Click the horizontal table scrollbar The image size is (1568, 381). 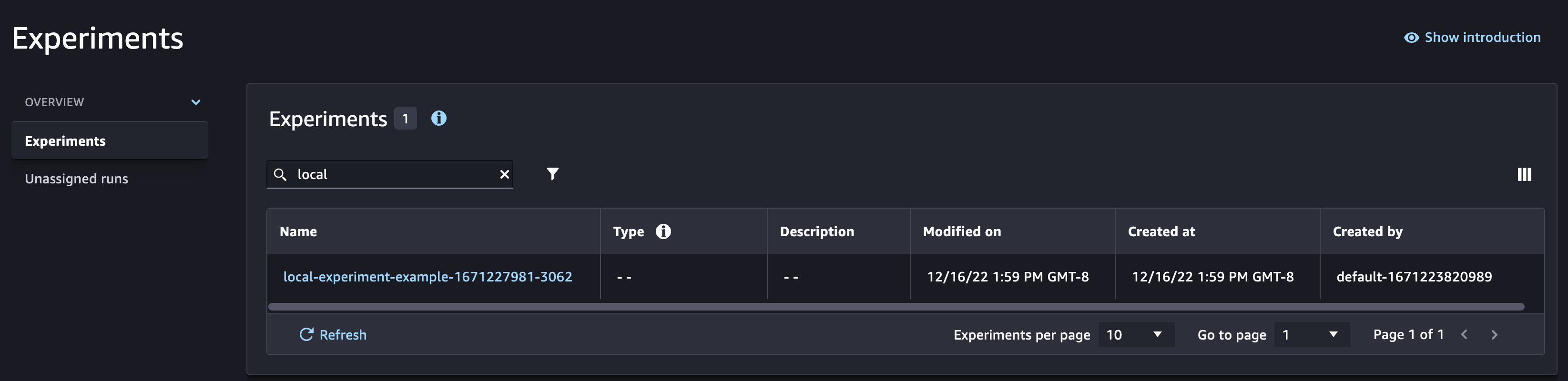tap(896, 307)
